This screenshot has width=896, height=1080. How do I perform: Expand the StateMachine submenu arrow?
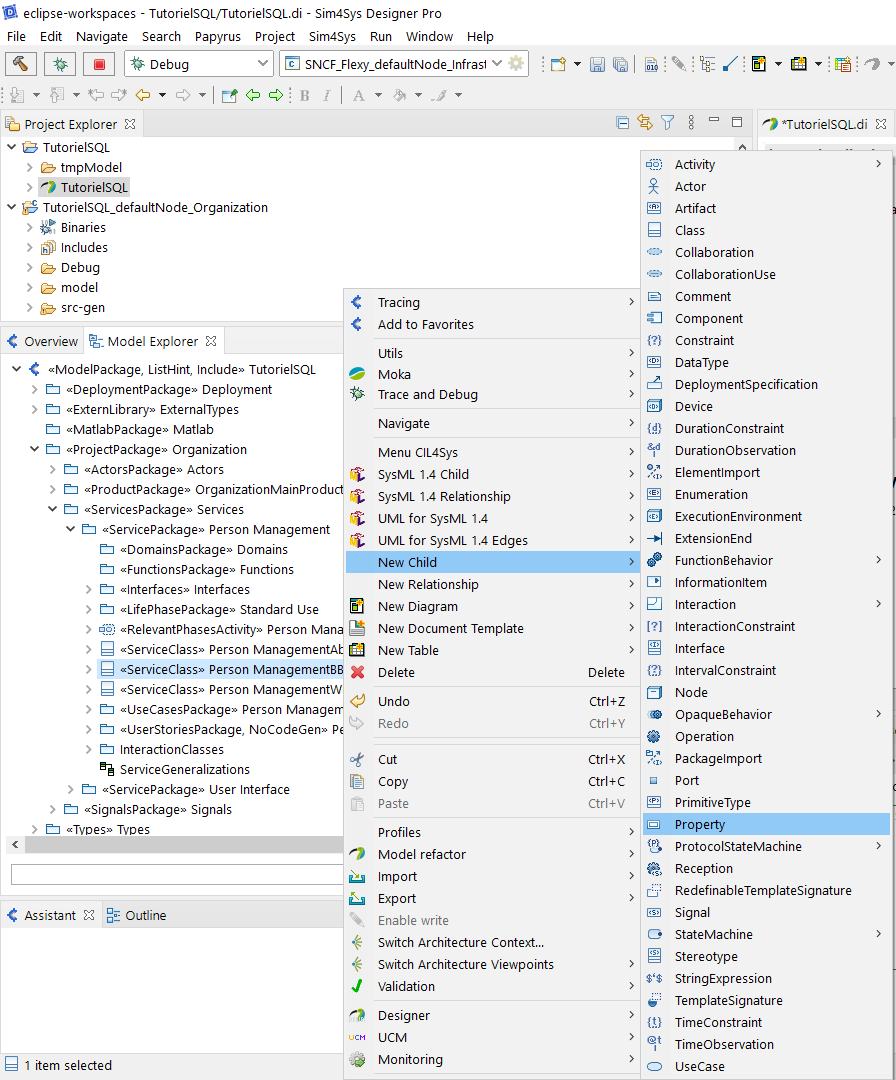tap(878, 934)
